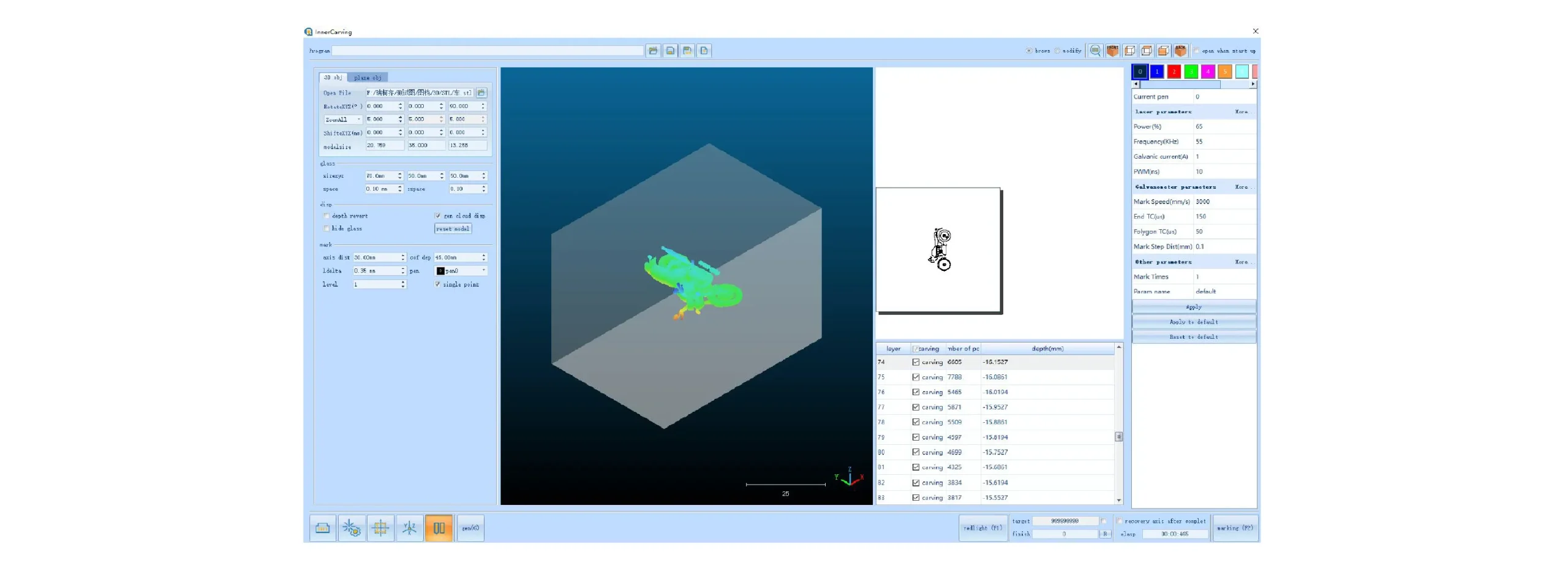Image resolution: width=1568 pixels, height=568 pixels.
Task: Click the XYZ axis icon in bottom toolbar
Action: [x=410, y=528]
